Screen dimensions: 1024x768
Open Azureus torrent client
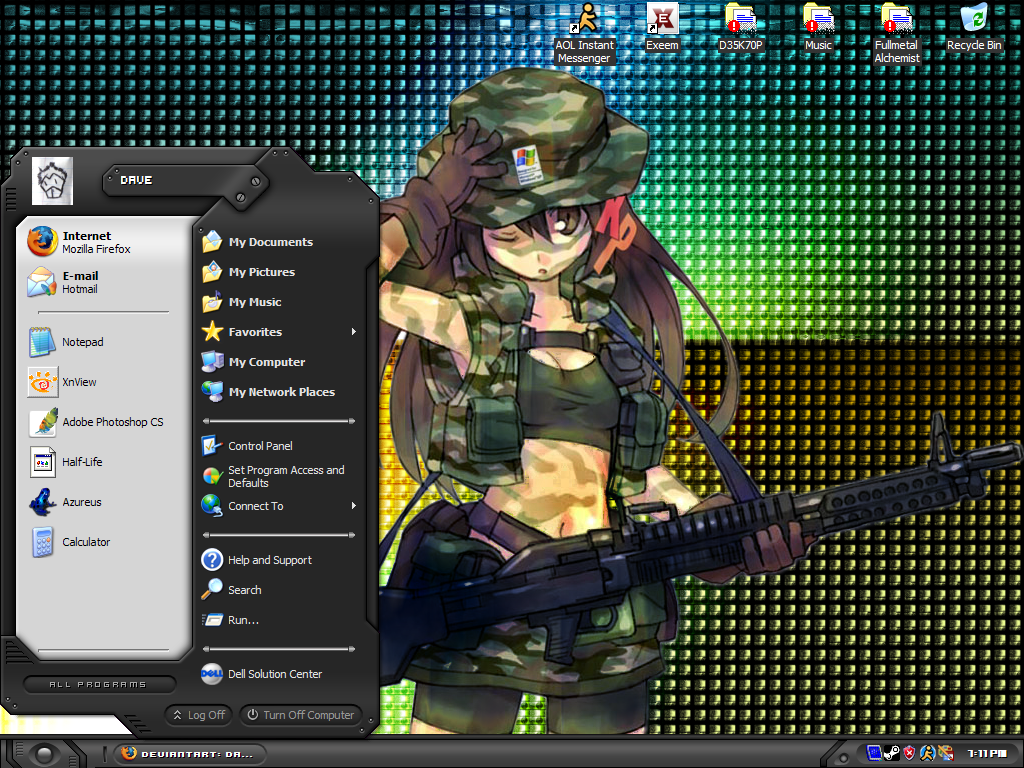pyautogui.click(x=104, y=502)
